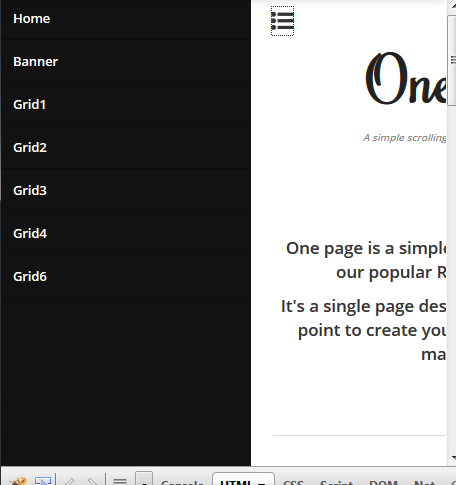Click the Firebug forward arrow icon

click(x=92, y=481)
